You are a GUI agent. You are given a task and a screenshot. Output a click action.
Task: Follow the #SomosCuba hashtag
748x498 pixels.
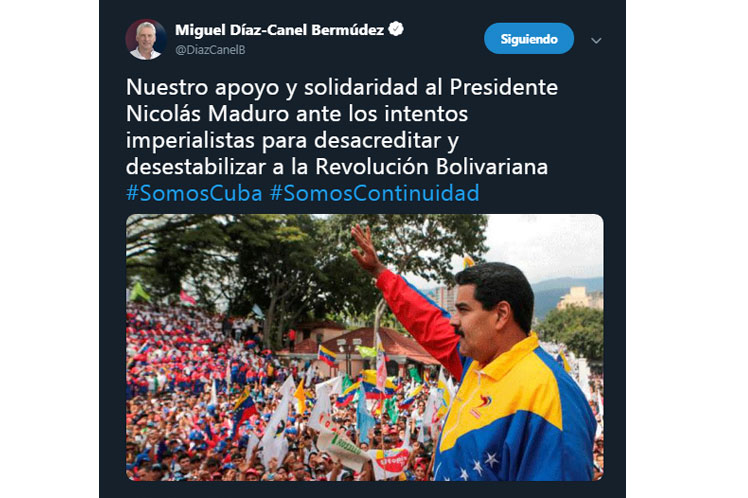194,193
